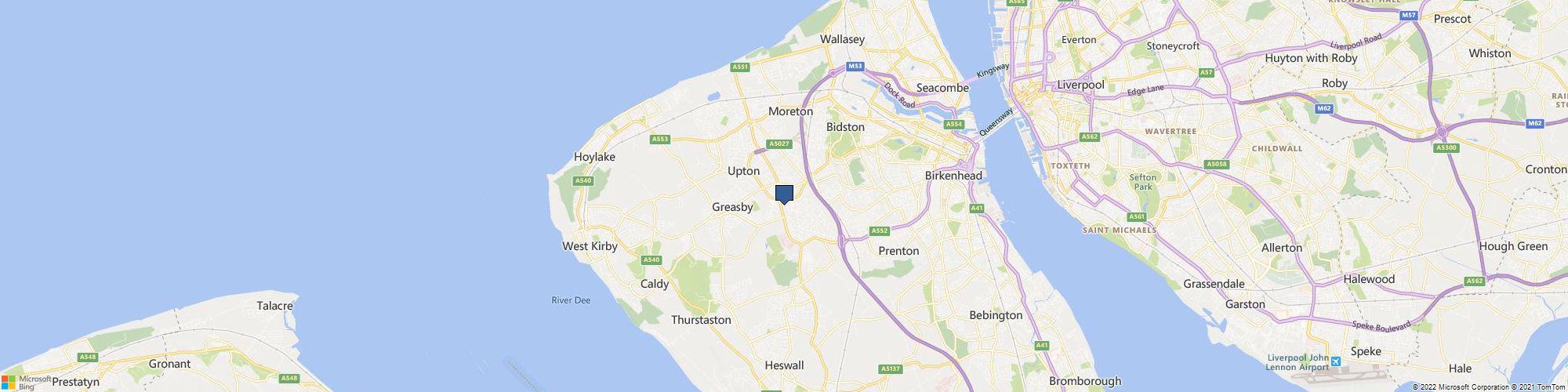
Task: Click the Birkenhead town label
Action: [x=954, y=176]
